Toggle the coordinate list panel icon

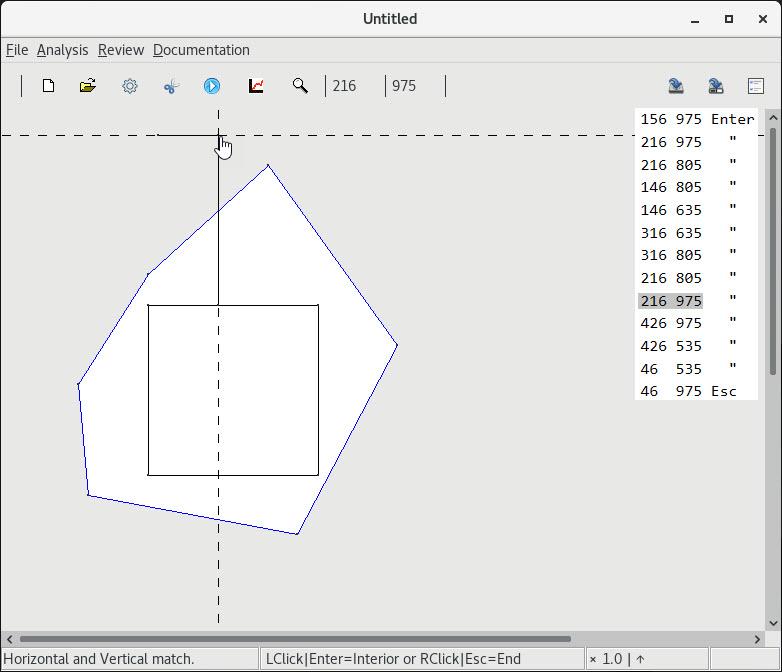pyautogui.click(x=756, y=86)
